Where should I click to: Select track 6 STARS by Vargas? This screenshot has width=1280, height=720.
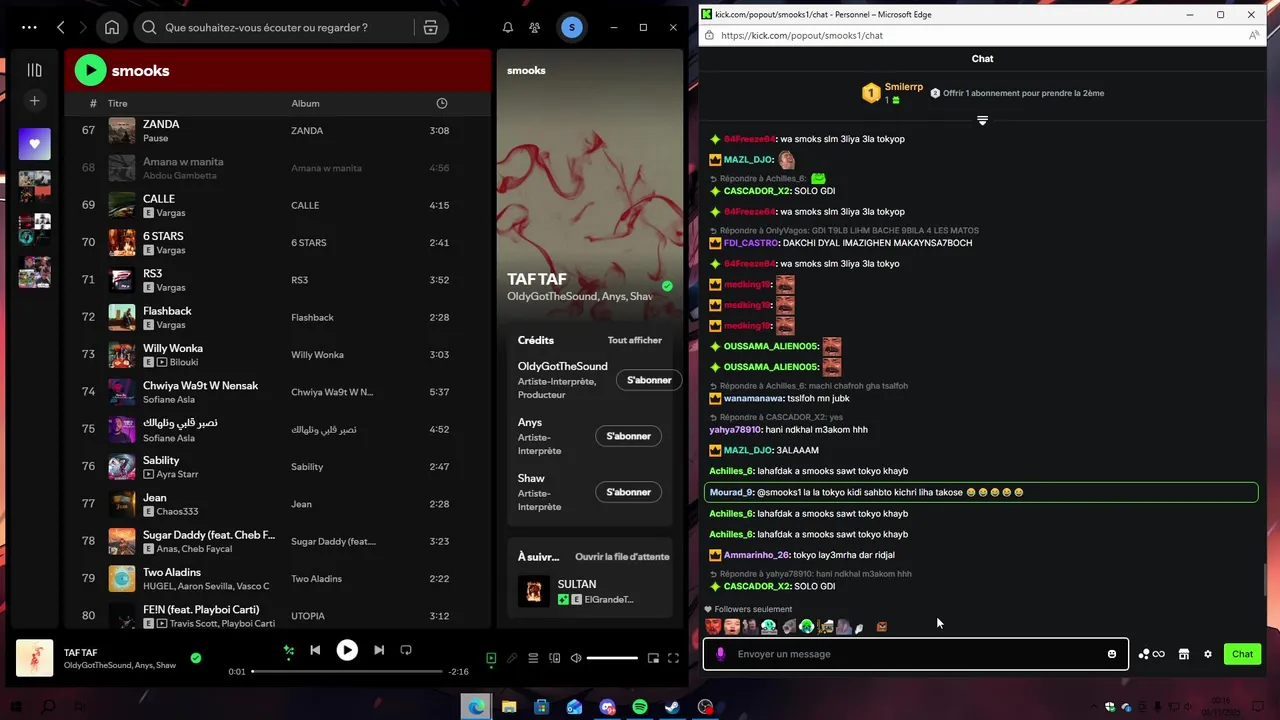coord(277,242)
